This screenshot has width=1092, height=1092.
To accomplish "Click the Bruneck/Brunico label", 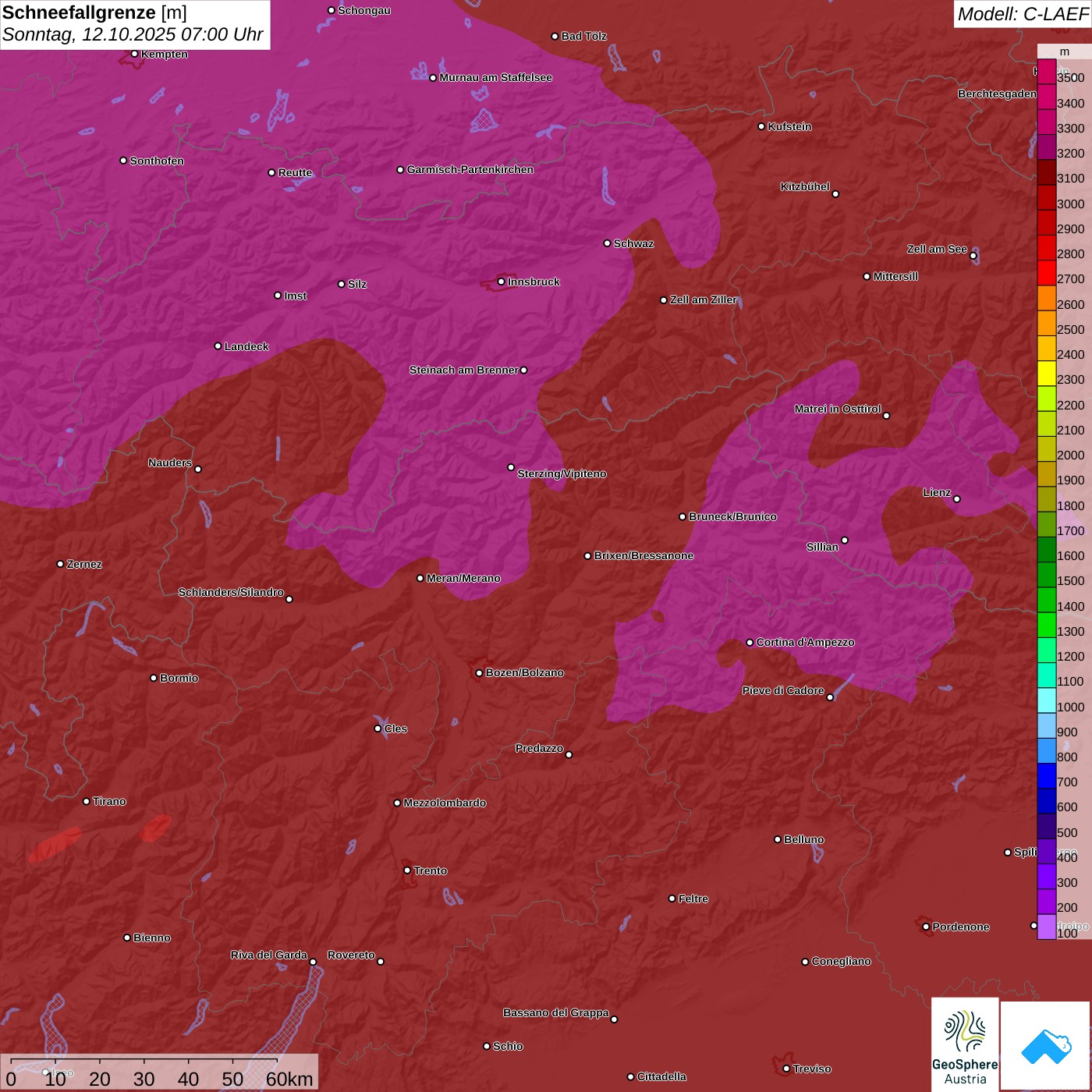I will 732,517.
